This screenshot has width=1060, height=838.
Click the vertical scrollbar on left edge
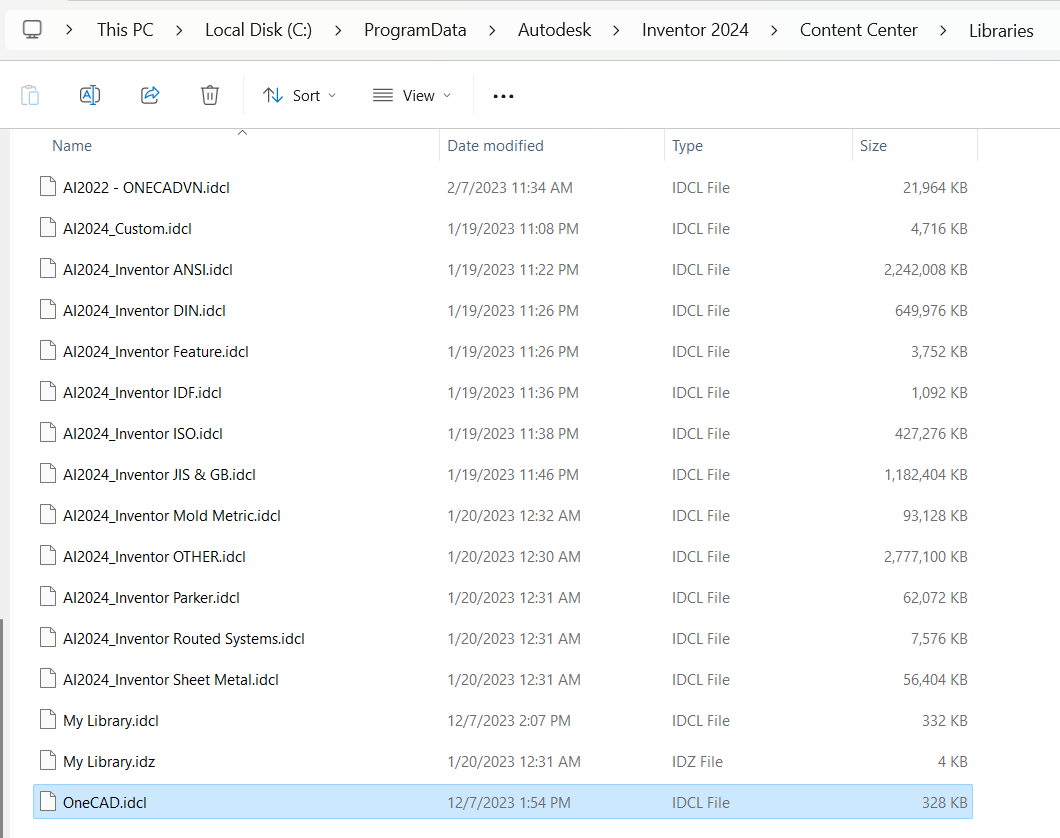tap(3, 720)
